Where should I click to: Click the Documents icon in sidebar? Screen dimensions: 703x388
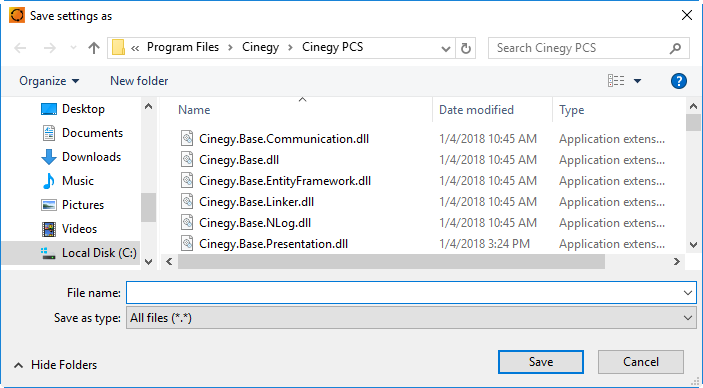click(x=49, y=133)
